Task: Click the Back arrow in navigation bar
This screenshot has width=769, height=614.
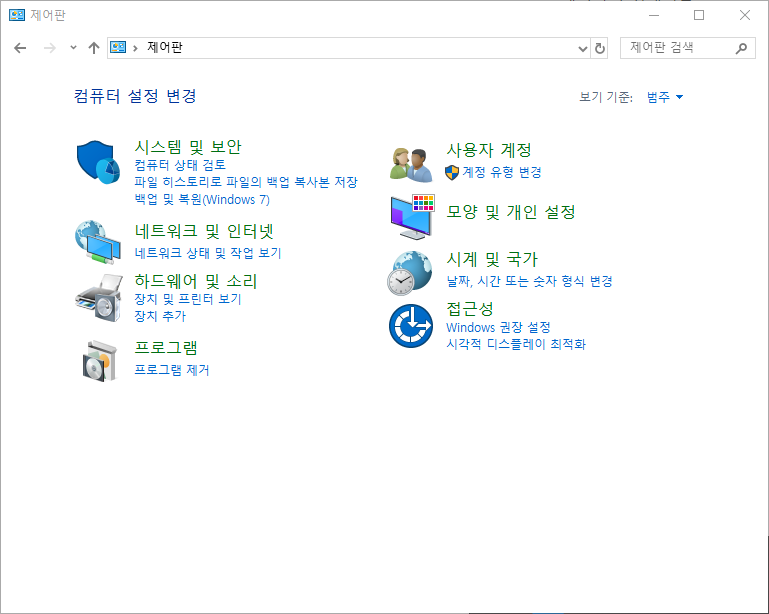Action: (x=20, y=48)
